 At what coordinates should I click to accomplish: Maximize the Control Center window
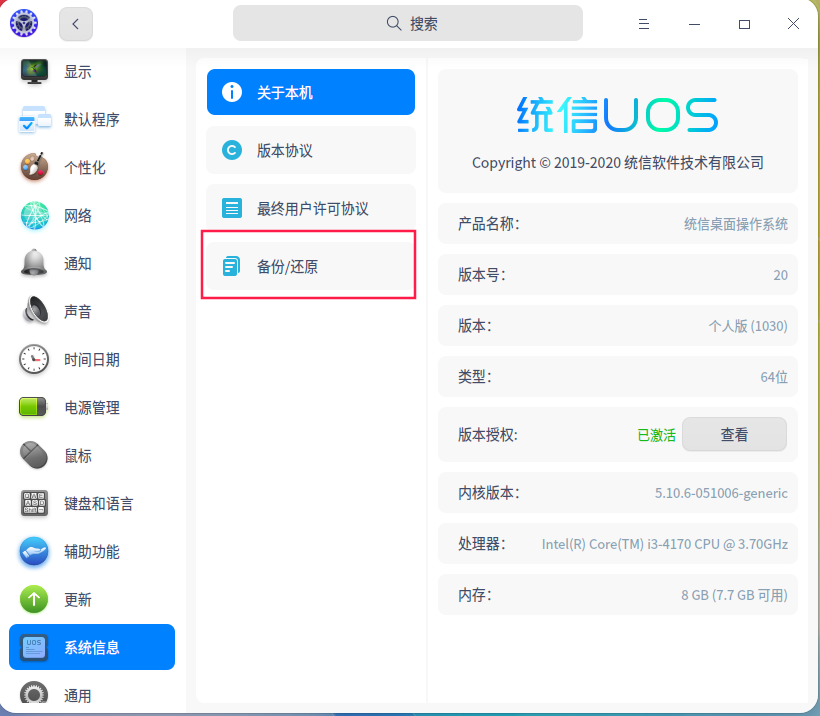(x=744, y=24)
